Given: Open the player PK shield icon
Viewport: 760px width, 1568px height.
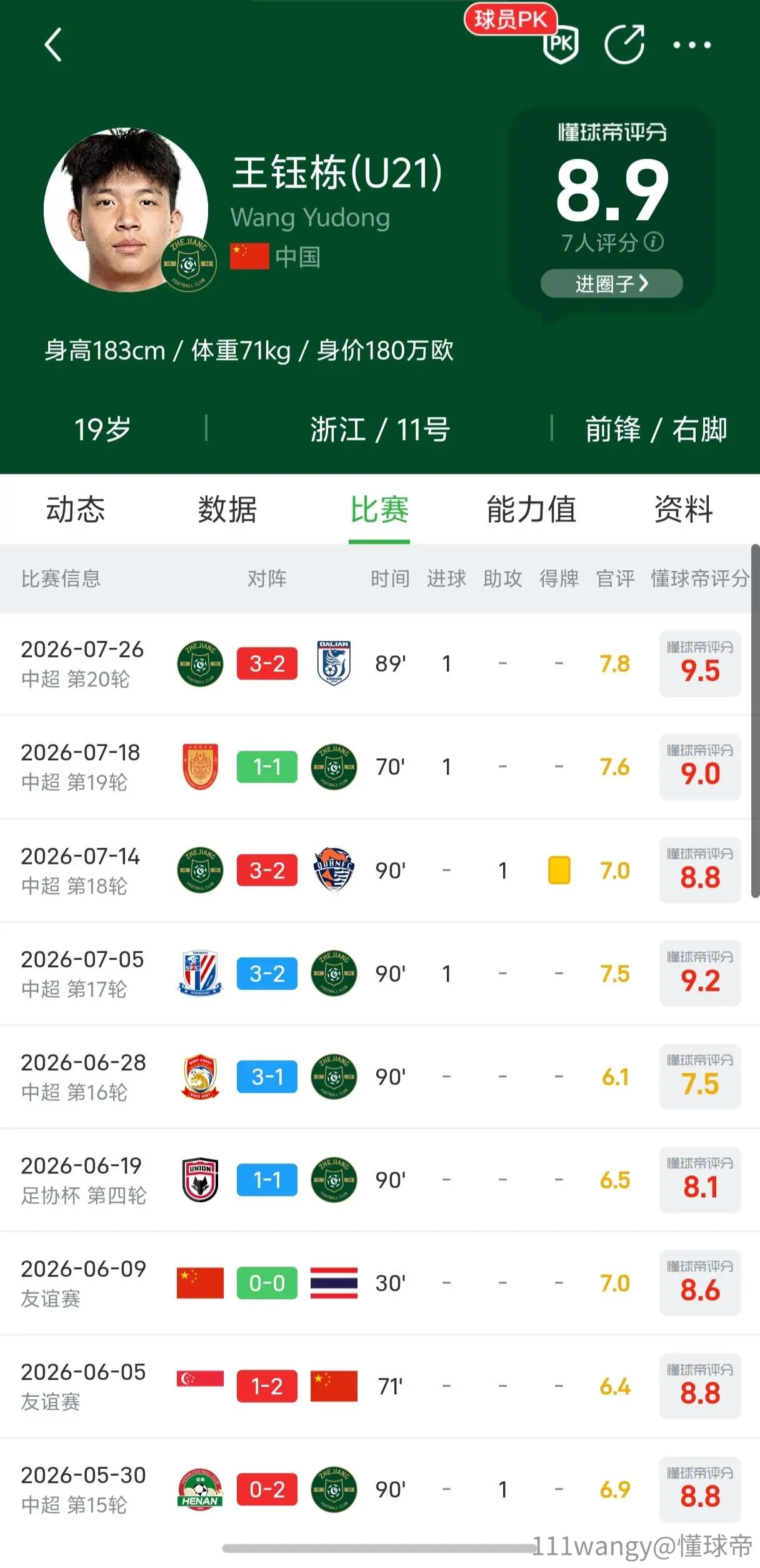Looking at the screenshot, I should coord(561,44).
